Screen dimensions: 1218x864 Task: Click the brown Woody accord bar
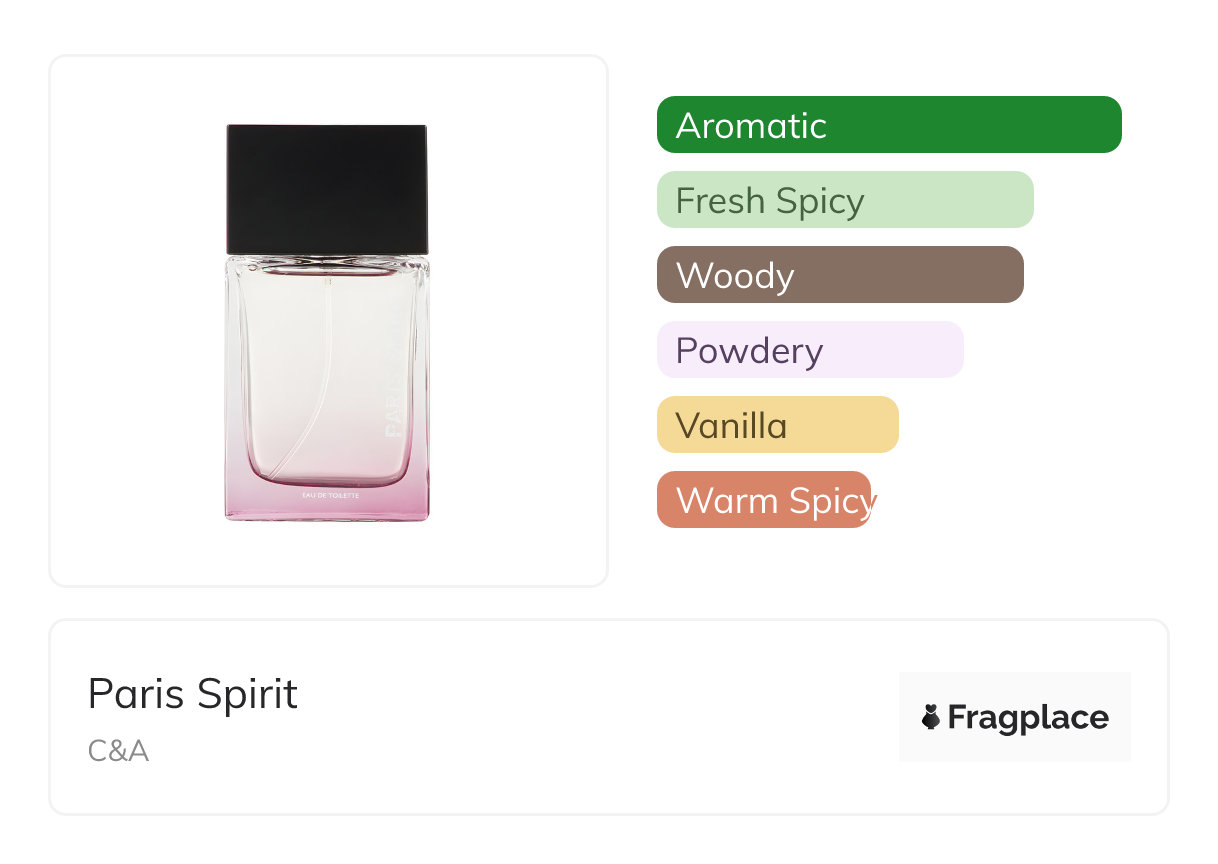840,275
